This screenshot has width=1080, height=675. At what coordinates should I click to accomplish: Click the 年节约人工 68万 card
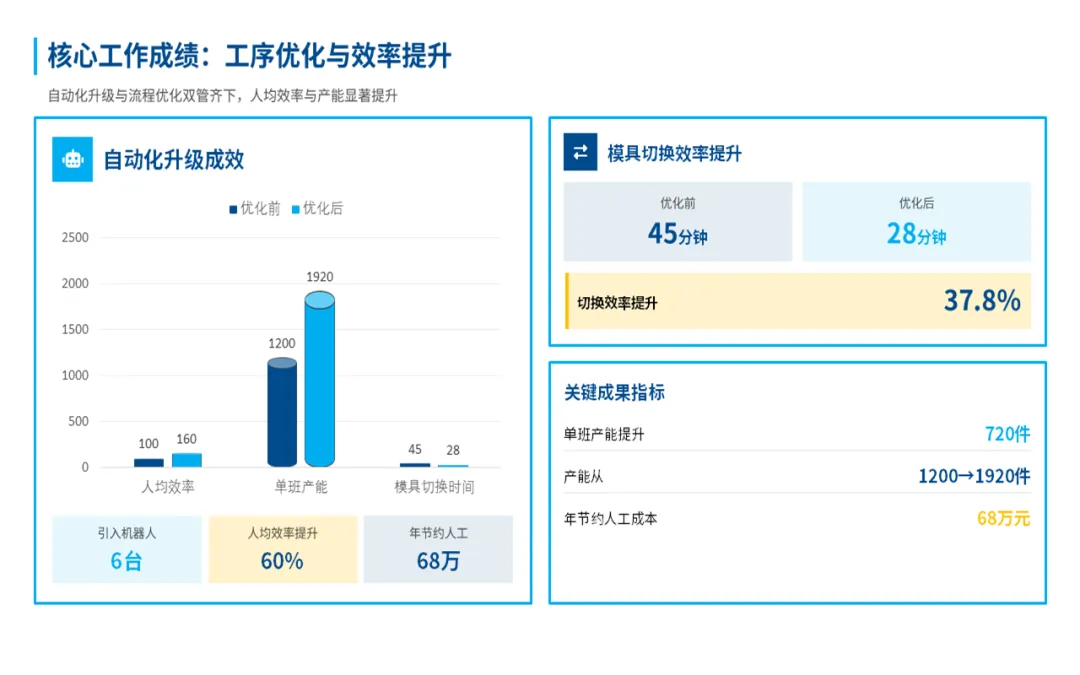pos(438,549)
